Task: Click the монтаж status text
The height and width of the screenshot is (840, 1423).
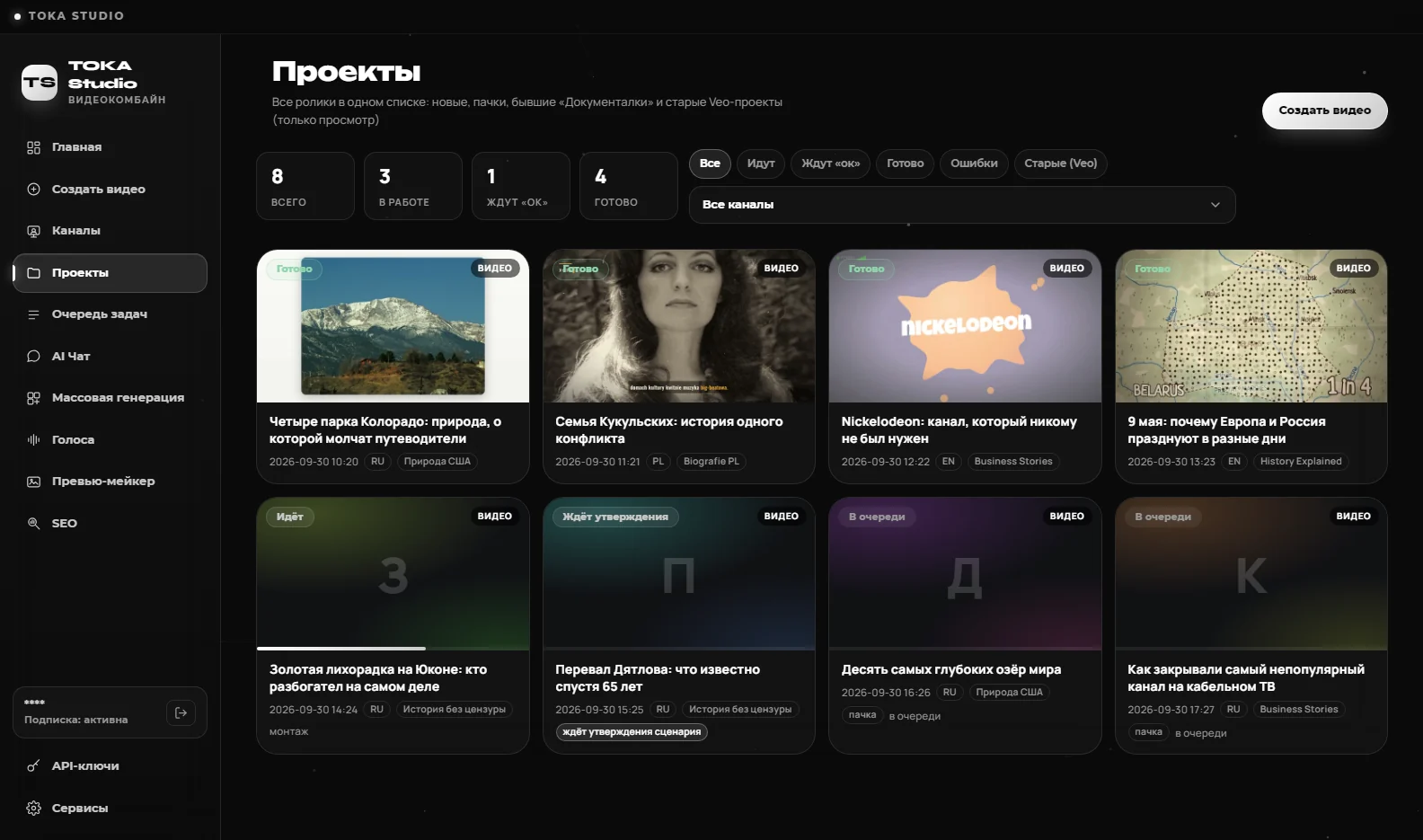Action: [x=288, y=732]
